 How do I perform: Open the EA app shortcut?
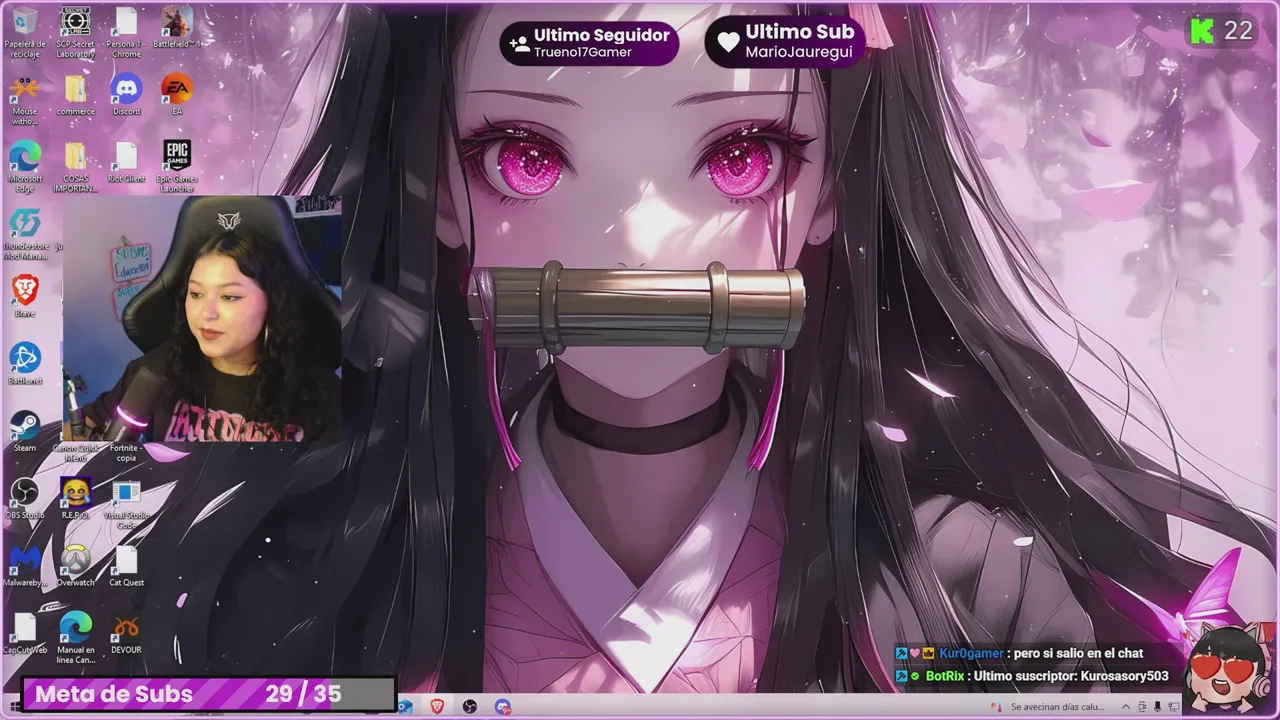pos(177,95)
